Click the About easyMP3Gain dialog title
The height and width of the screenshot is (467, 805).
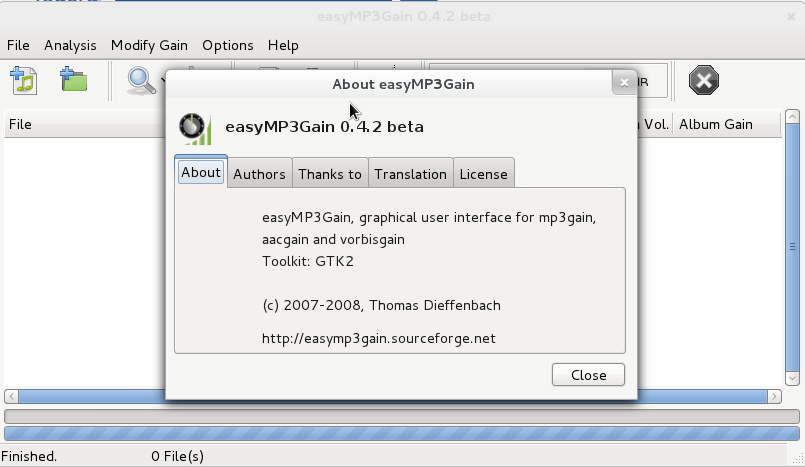403,84
